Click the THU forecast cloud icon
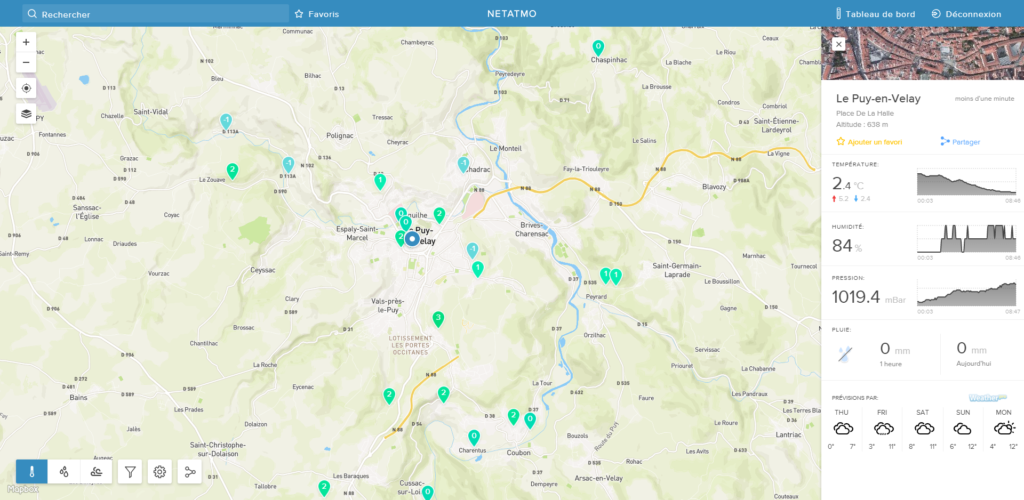Image resolution: width=1024 pixels, height=500 pixels. click(843, 429)
